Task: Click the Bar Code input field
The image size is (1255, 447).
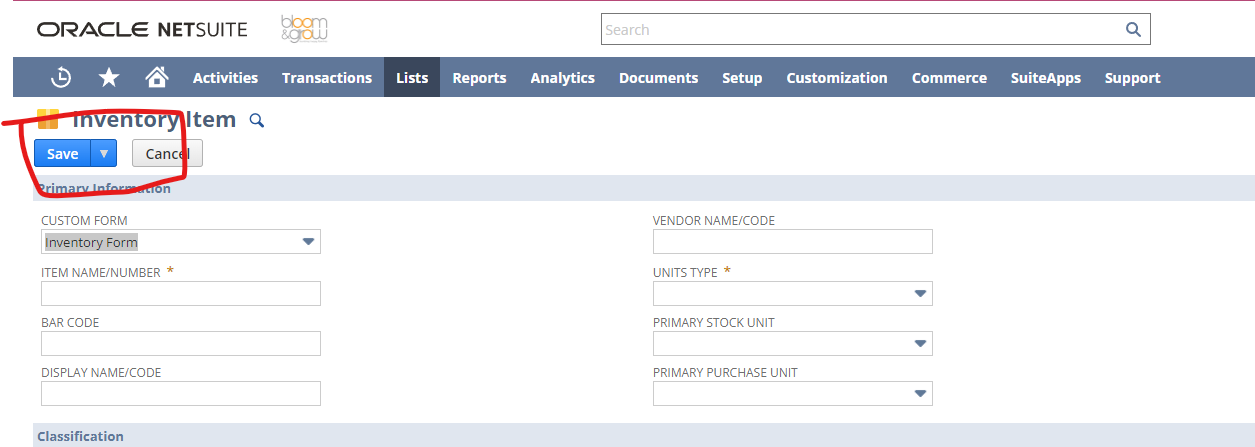Action: (x=181, y=344)
